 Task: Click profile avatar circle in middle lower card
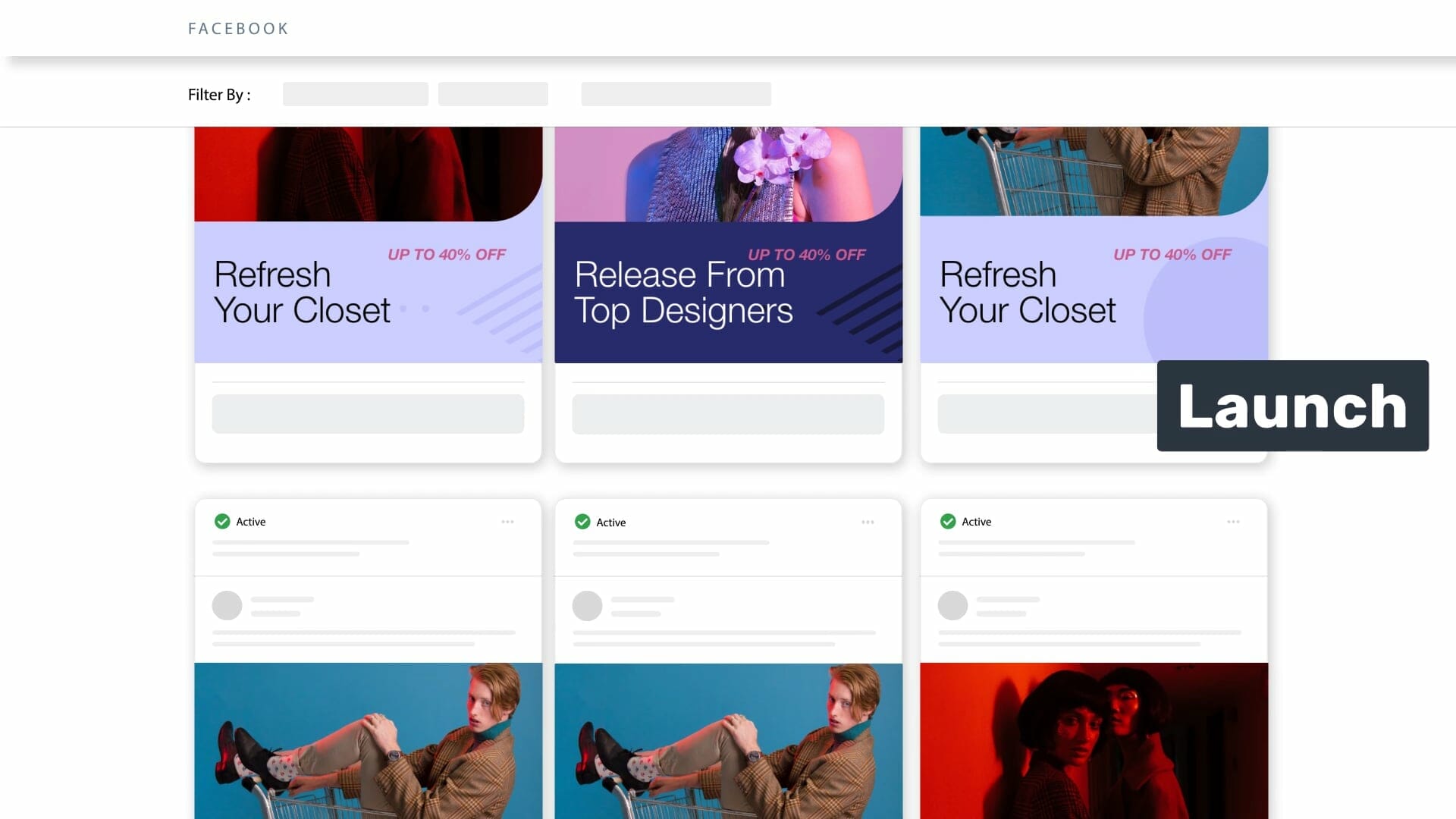(x=587, y=606)
